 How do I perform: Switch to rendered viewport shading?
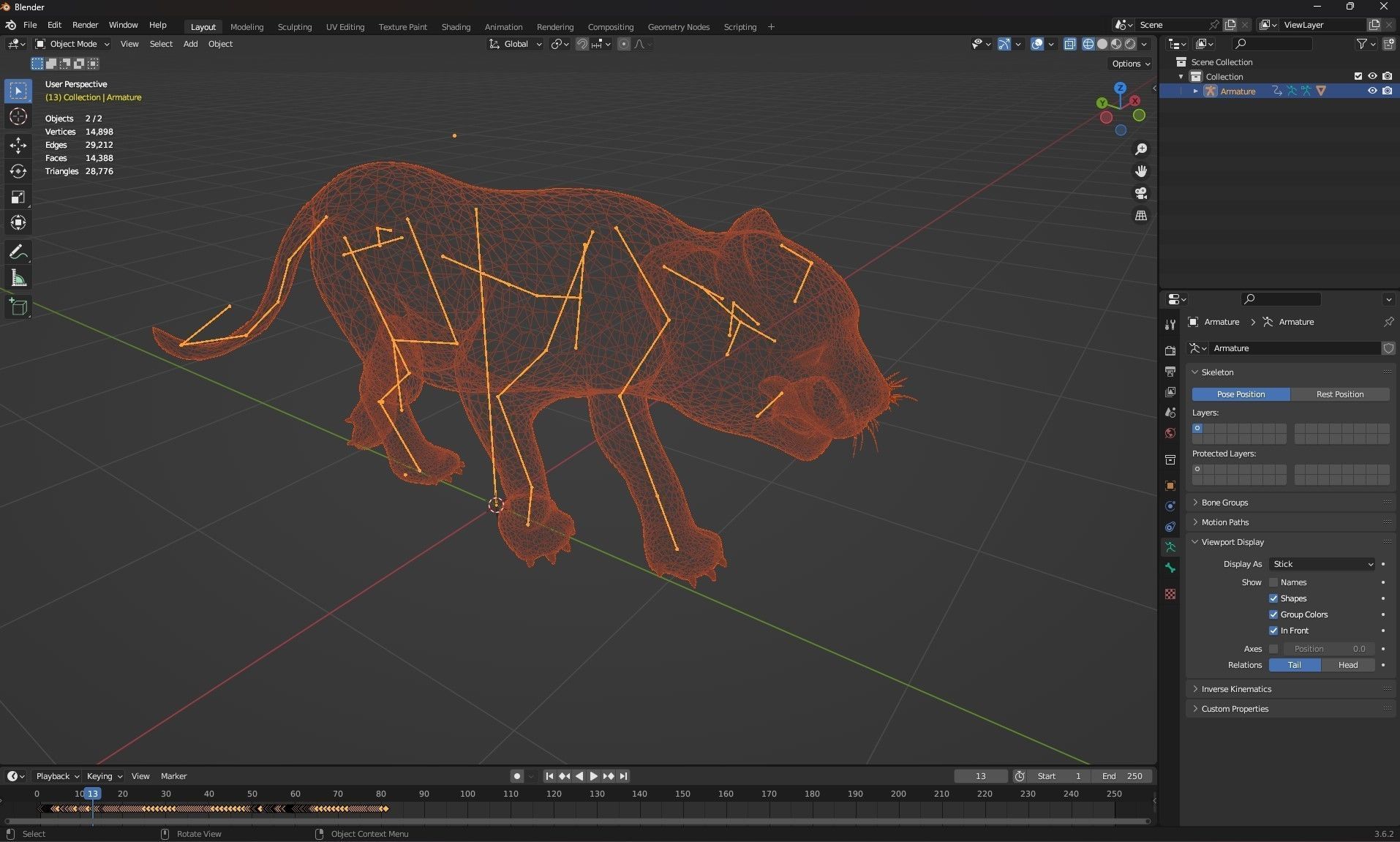click(1130, 44)
